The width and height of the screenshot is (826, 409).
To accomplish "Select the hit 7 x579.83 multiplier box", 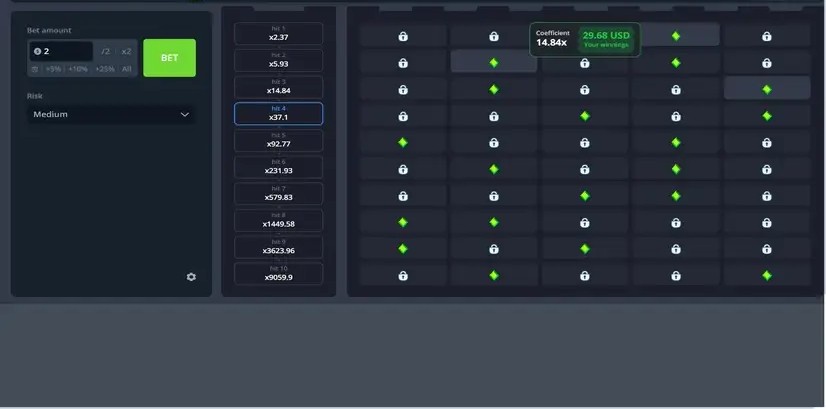I will tap(278, 193).
